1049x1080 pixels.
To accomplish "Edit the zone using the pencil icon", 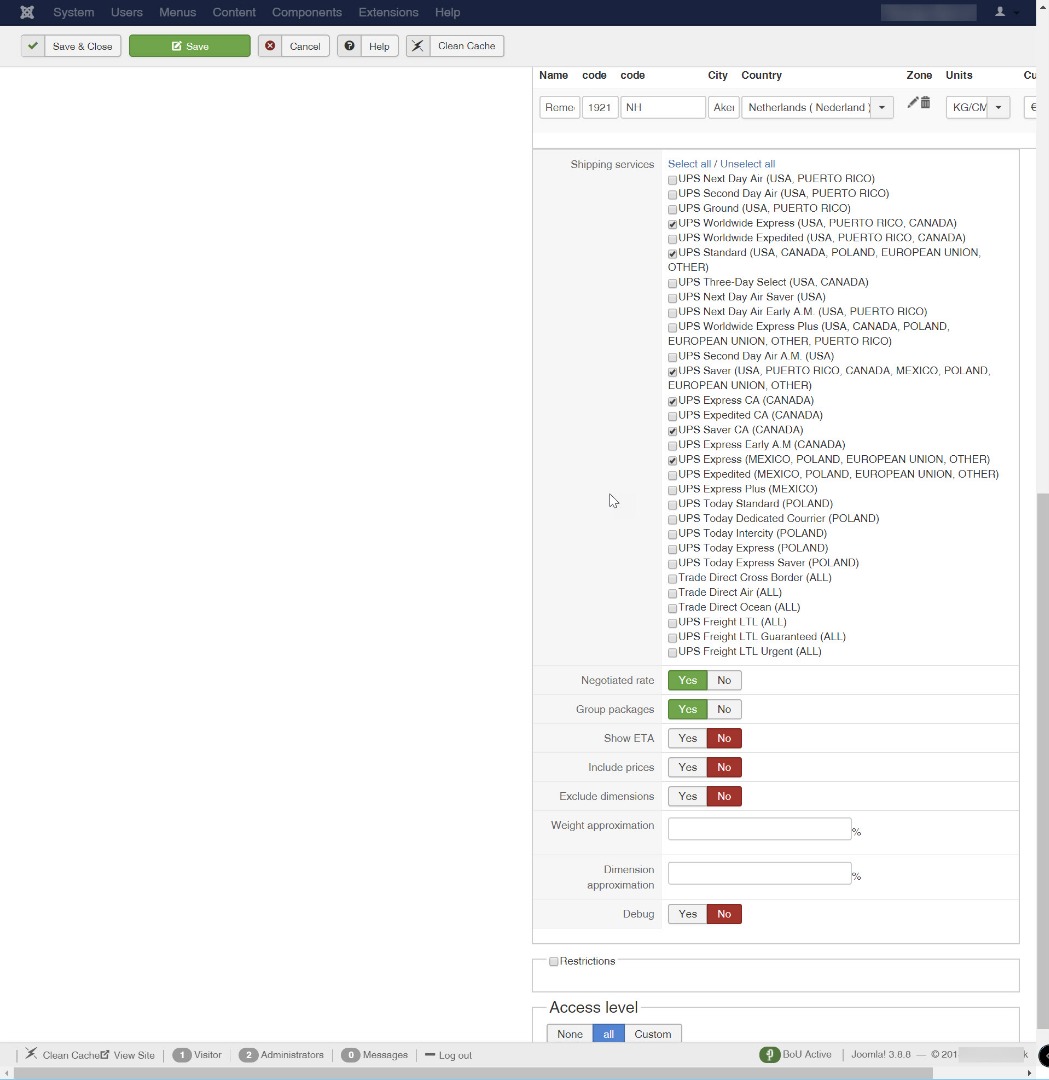I will click(913, 103).
